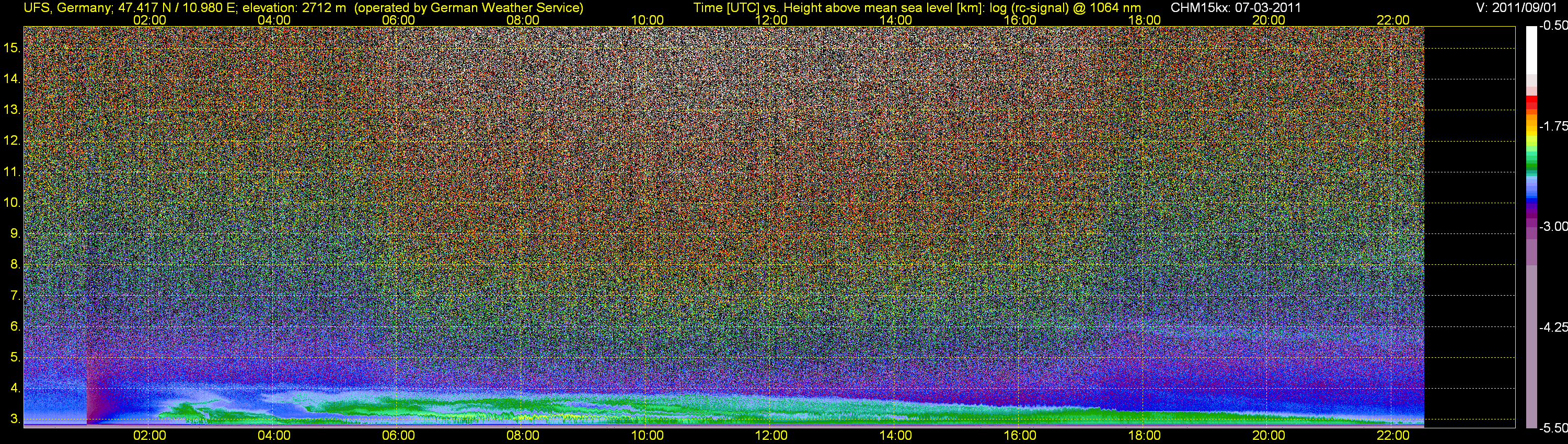Click the -0.50 color scale value
The image size is (1568, 444).
coord(1553,26)
